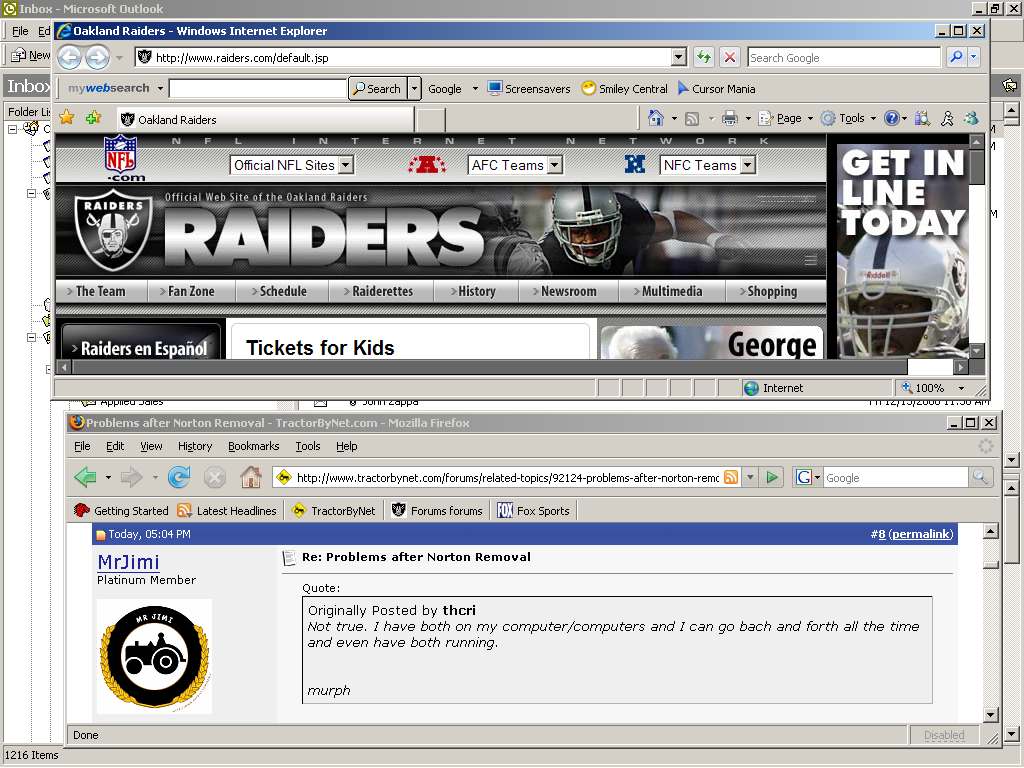Click the IE RSS feeds icon
This screenshot has height=768, width=1024.
(692, 118)
